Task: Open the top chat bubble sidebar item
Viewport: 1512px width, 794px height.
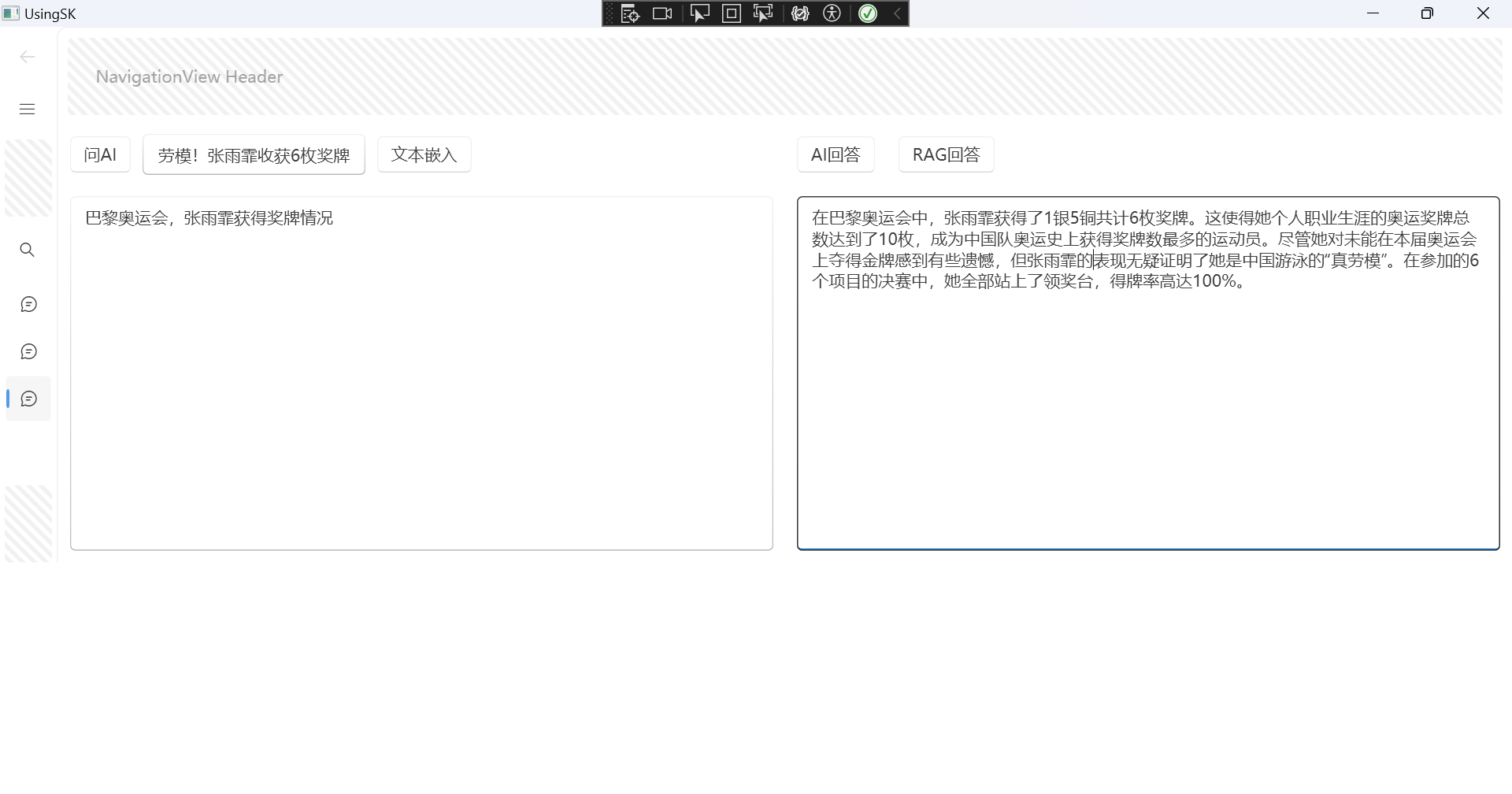Action: [x=28, y=304]
